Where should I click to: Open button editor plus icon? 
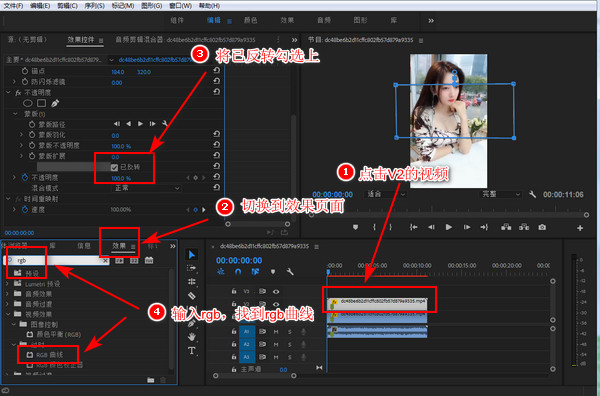(580, 228)
